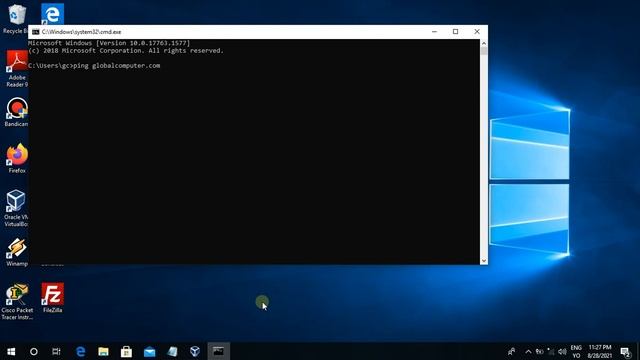This screenshot has width=640, height=360.
Task: Open the Windows Start menu
Action: (11, 351)
